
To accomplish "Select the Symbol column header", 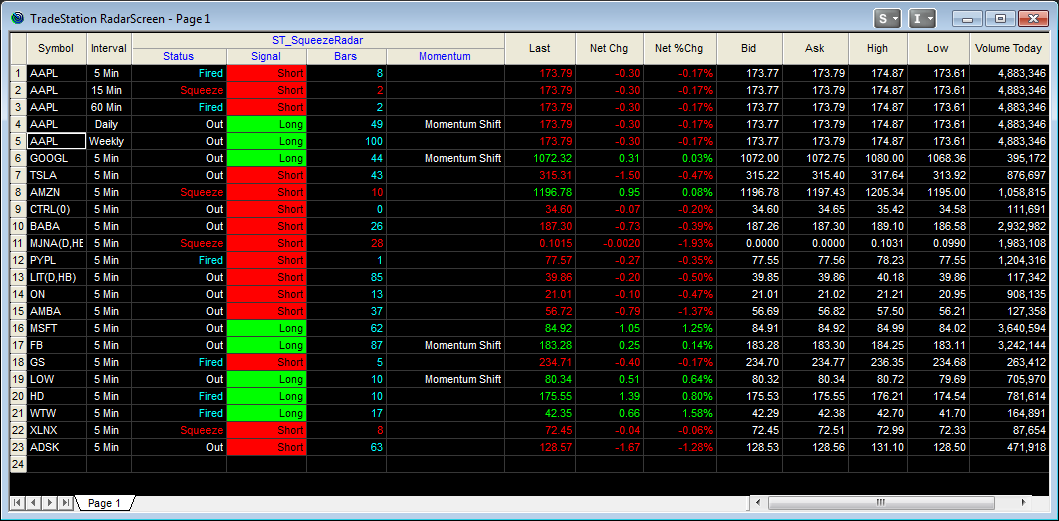I will [x=57, y=49].
